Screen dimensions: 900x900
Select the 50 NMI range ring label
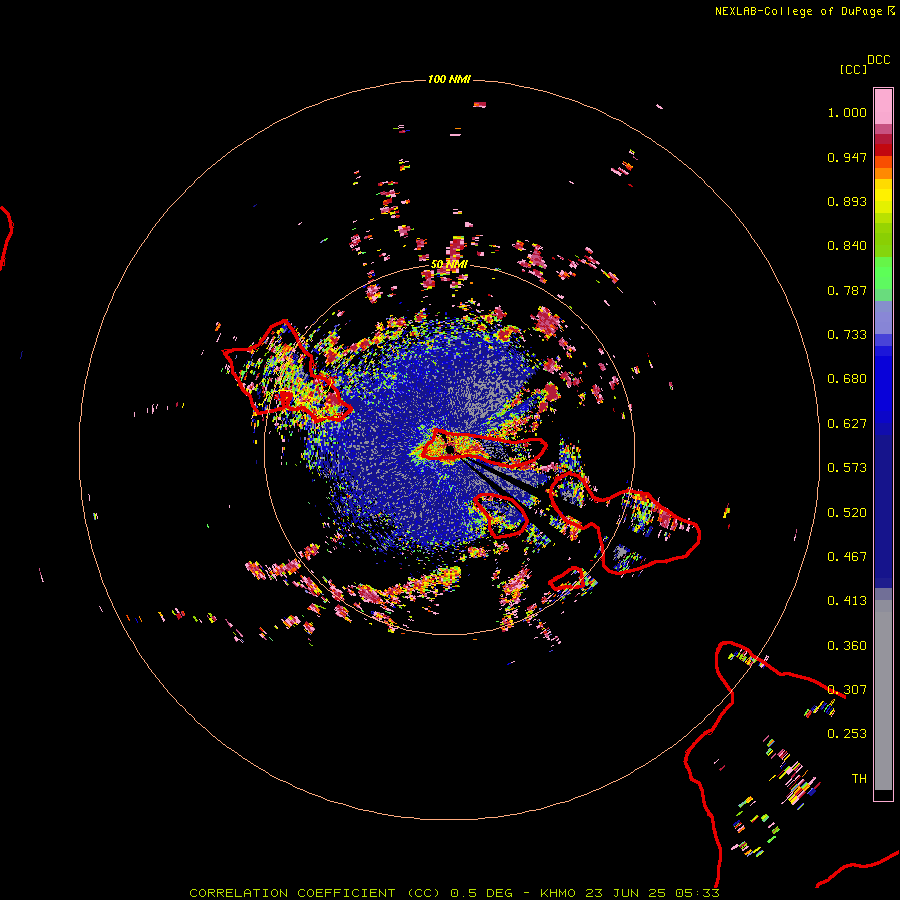(449, 265)
